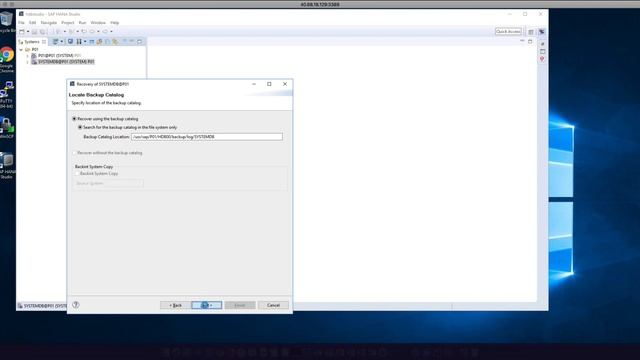This screenshot has height=360, width=640.
Task: Select 'Recover without the backup catalog' radio button
Action: pyautogui.click(x=74, y=153)
